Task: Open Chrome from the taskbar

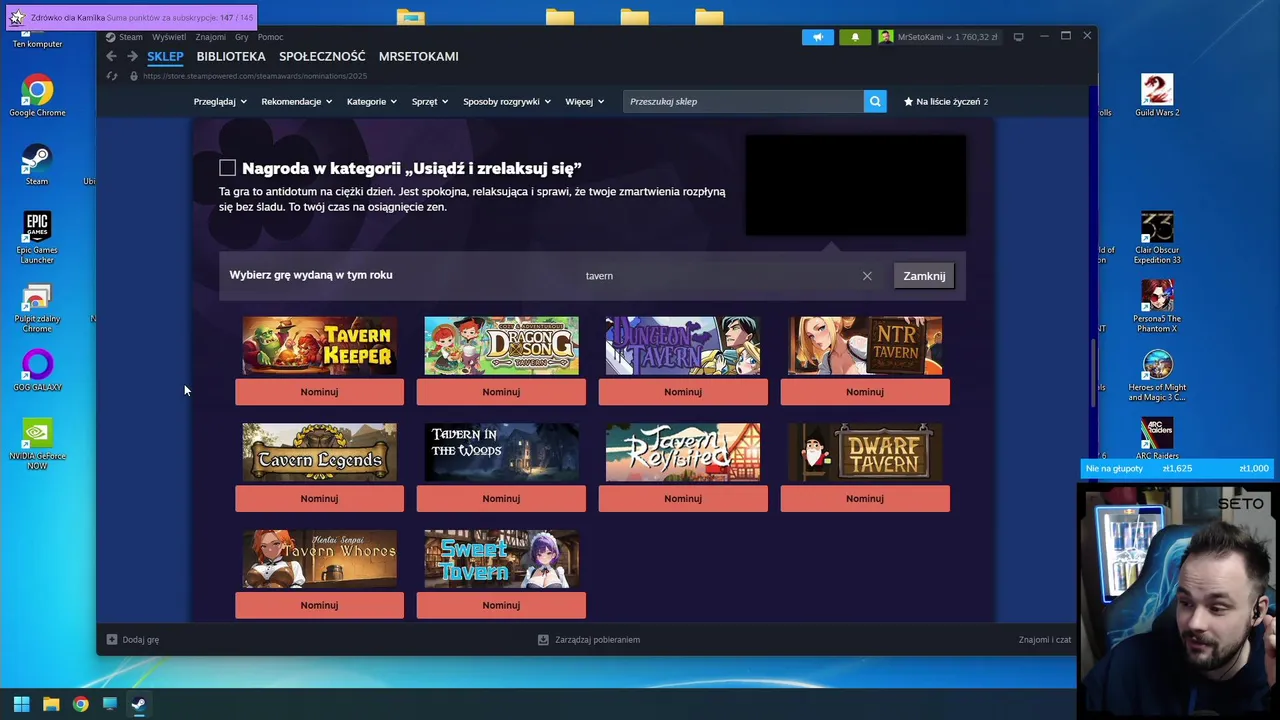Action: pos(80,704)
